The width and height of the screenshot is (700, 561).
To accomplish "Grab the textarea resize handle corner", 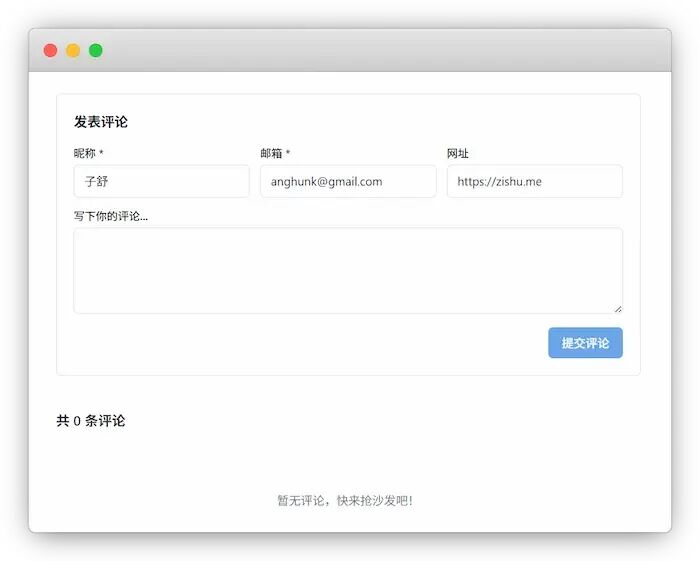I will (618, 309).
